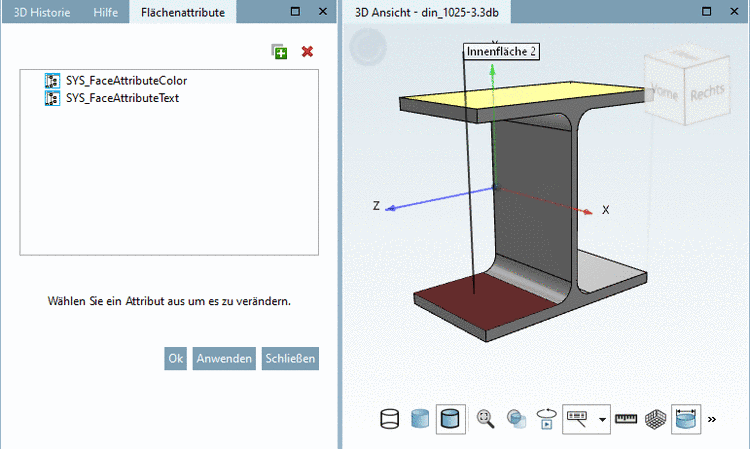This screenshot has height=449, width=750.
Task: Add a new face attribute with the green plus icon
Action: tap(279, 52)
